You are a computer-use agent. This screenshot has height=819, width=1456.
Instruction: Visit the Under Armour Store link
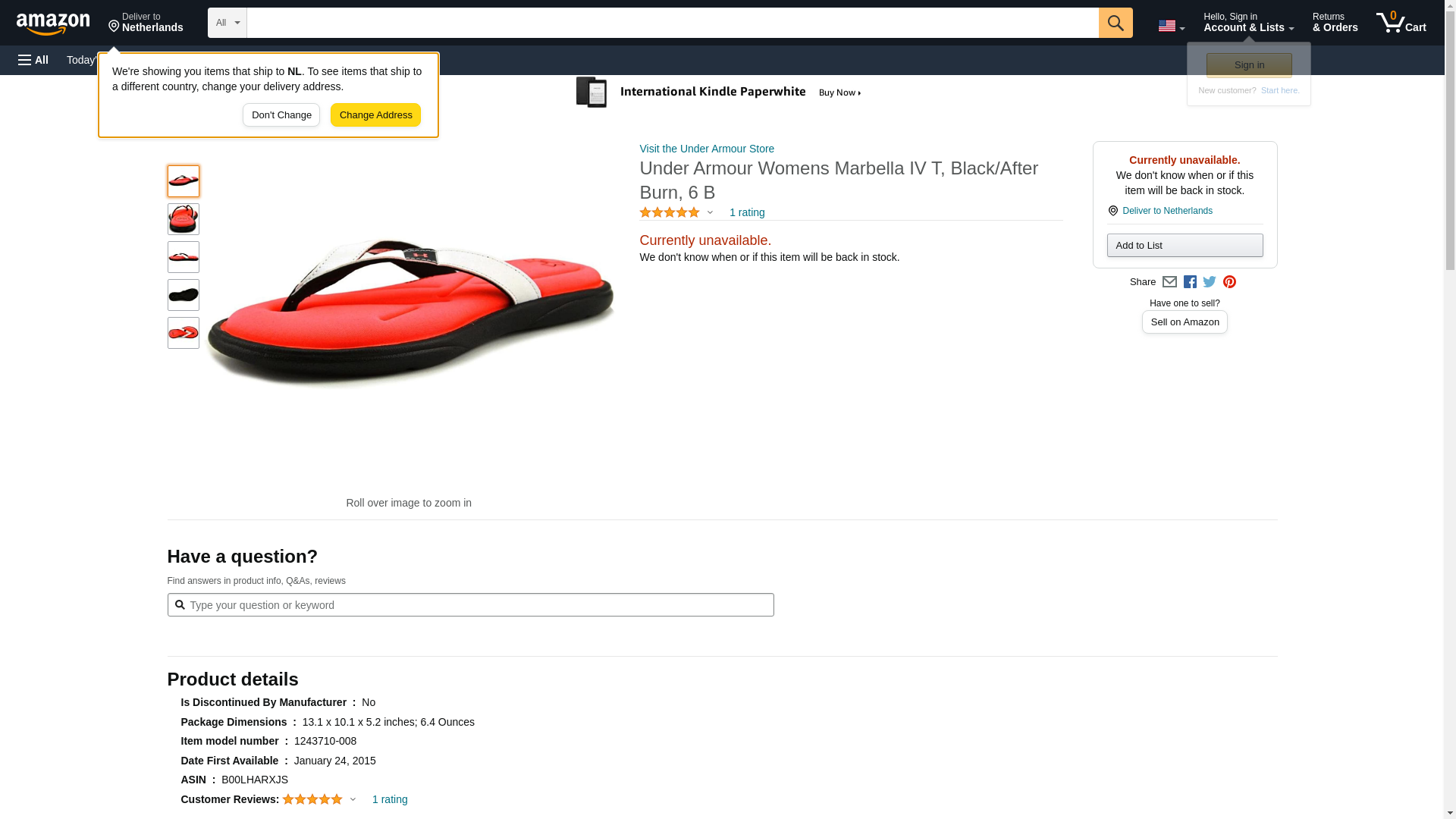pyautogui.click(x=707, y=149)
